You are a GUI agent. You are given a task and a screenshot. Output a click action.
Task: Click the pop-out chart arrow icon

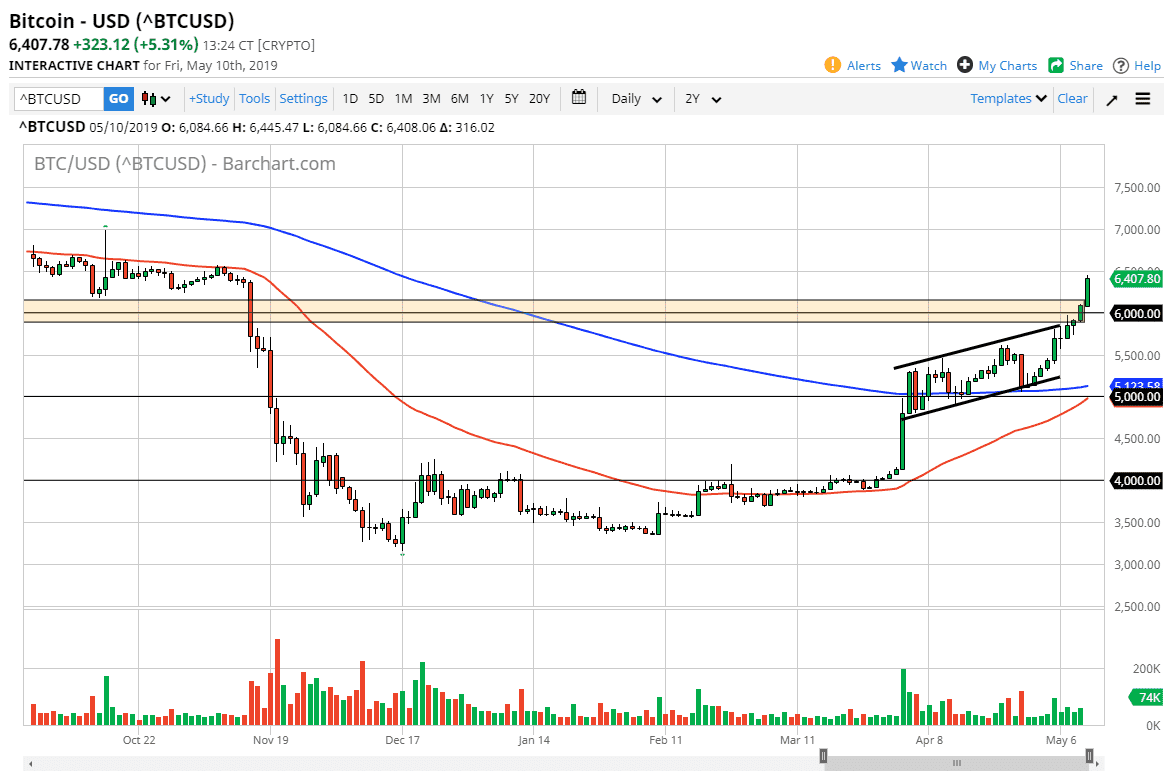click(x=1112, y=98)
